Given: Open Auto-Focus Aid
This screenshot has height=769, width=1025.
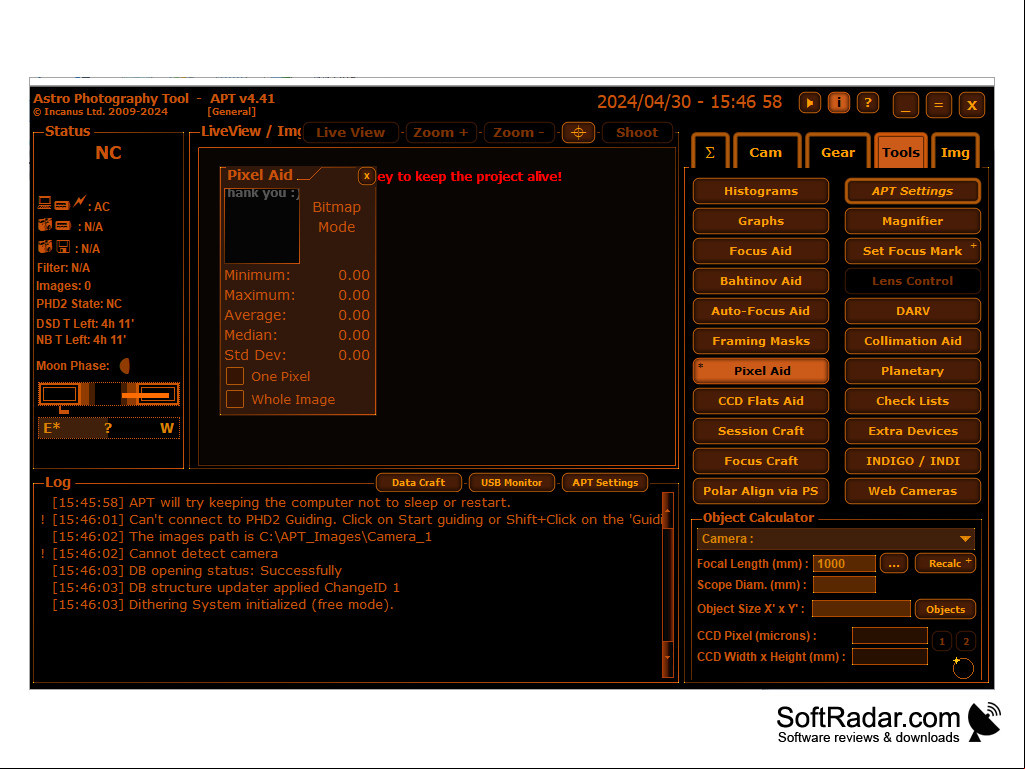Looking at the screenshot, I should tap(761, 311).
